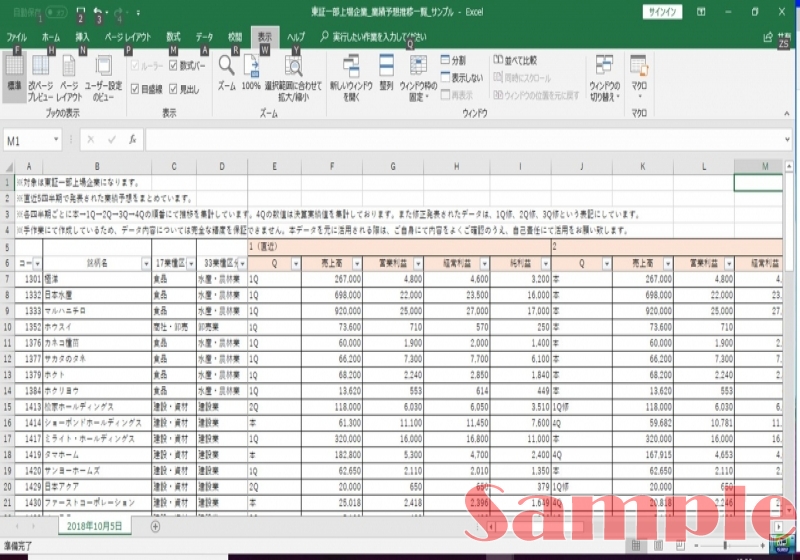Switch to Page Layout (ページレイアウト) view

(69, 78)
